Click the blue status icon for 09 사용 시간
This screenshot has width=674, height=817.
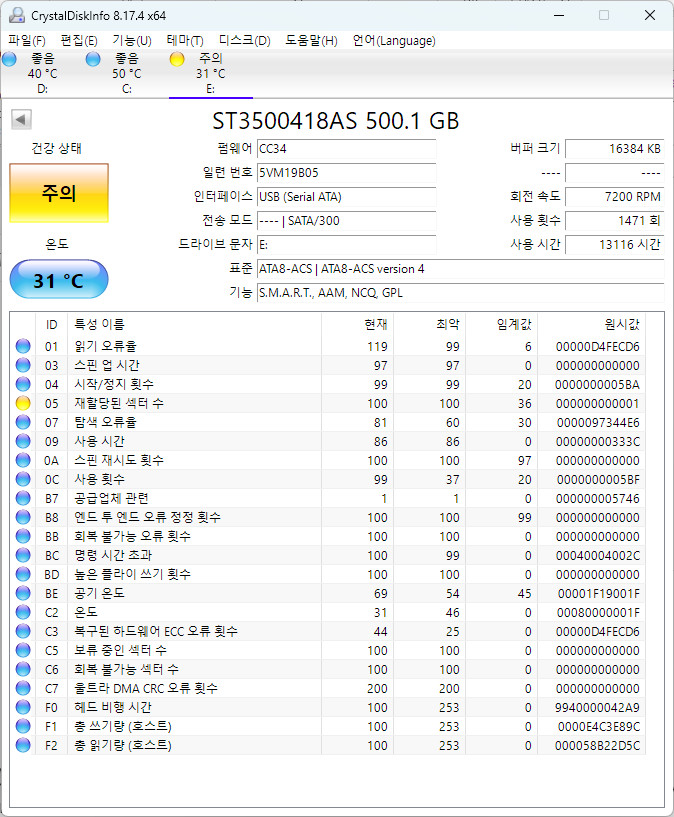pos(23,441)
